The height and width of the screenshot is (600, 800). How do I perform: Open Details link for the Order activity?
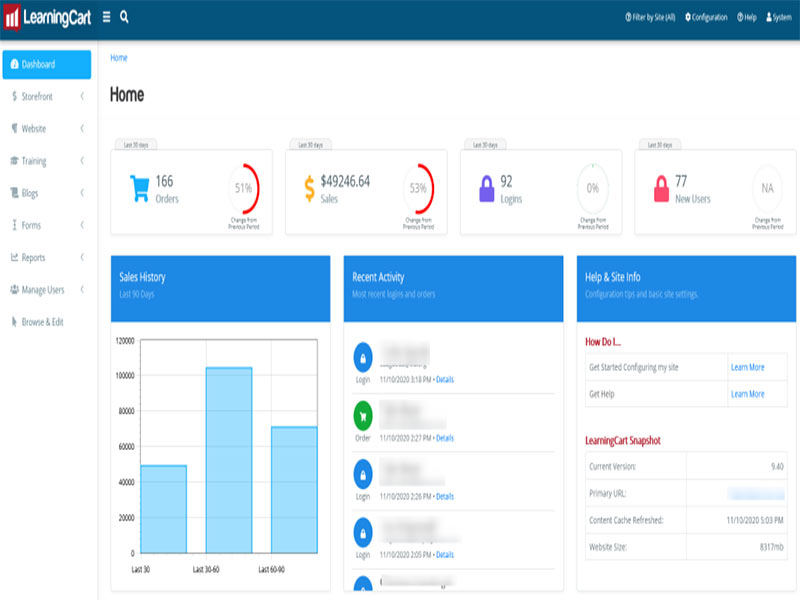pos(444,438)
